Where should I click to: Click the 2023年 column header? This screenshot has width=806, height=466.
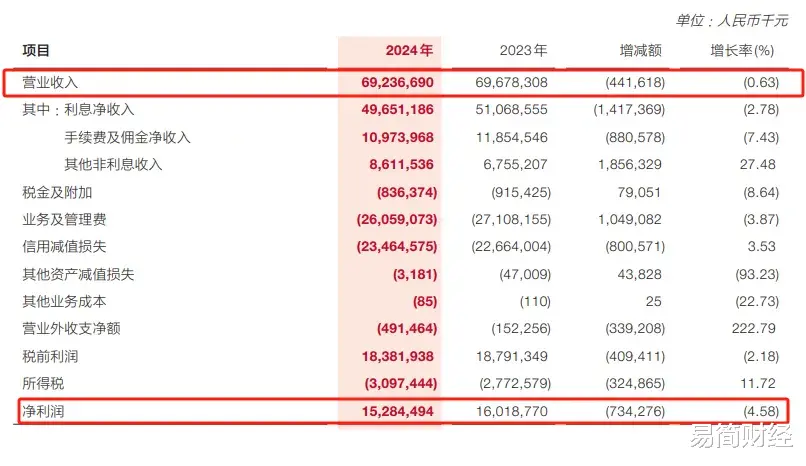[x=523, y=50]
